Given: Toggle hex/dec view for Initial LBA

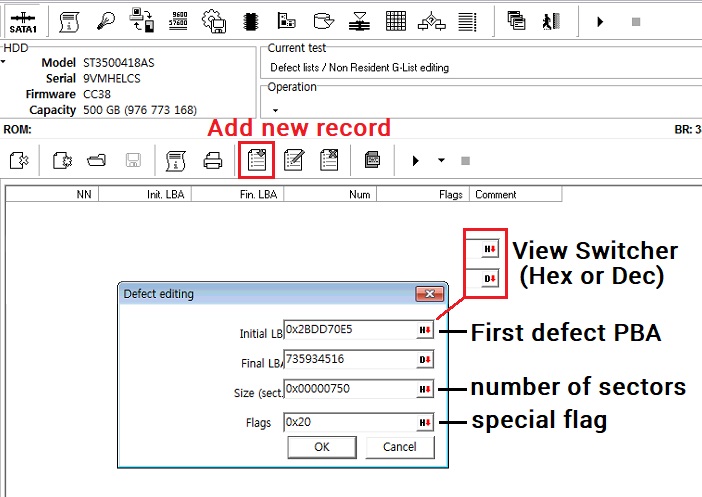Looking at the screenshot, I should 425,330.
